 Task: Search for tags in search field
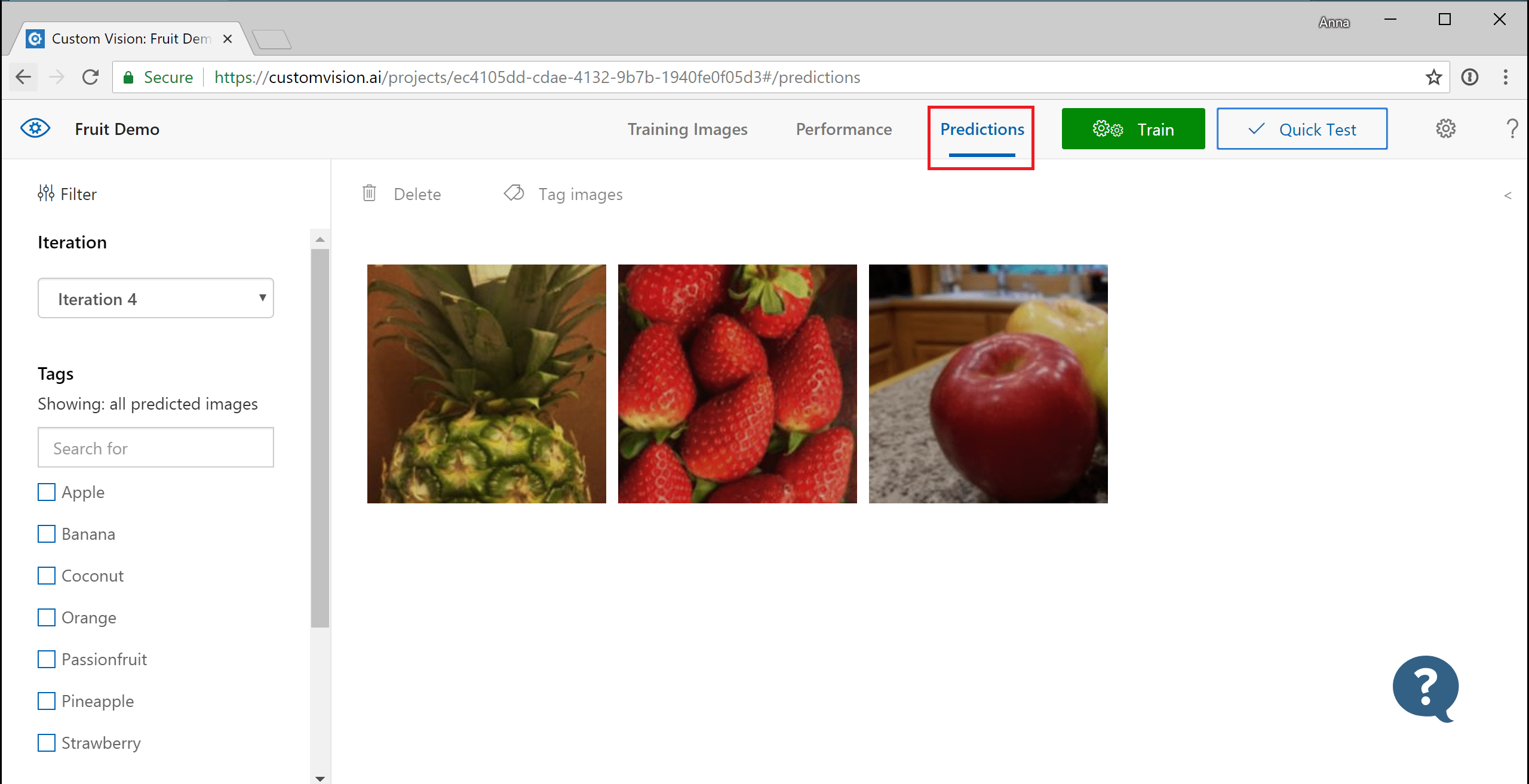155,447
